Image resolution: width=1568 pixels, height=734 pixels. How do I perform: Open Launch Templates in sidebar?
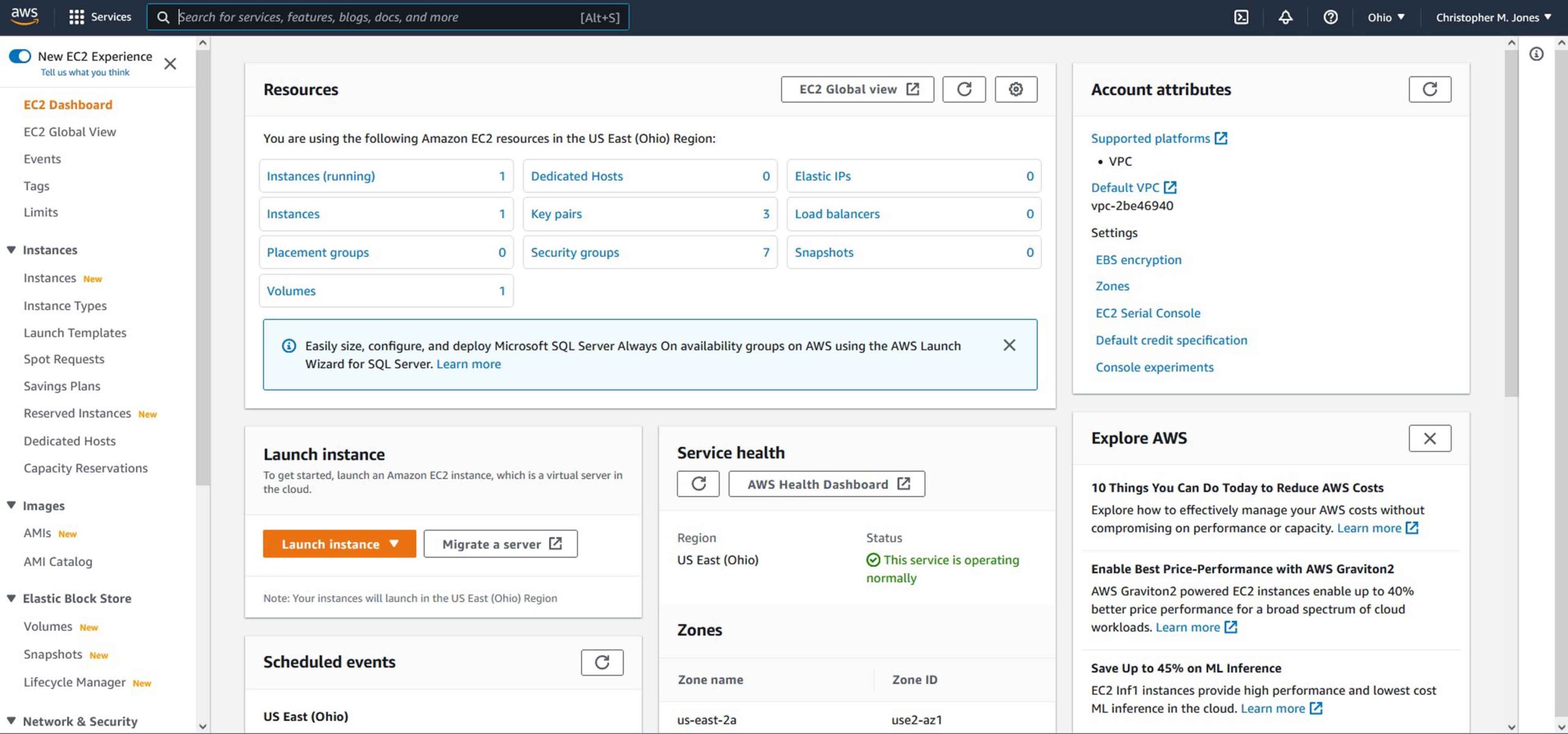[75, 333]
